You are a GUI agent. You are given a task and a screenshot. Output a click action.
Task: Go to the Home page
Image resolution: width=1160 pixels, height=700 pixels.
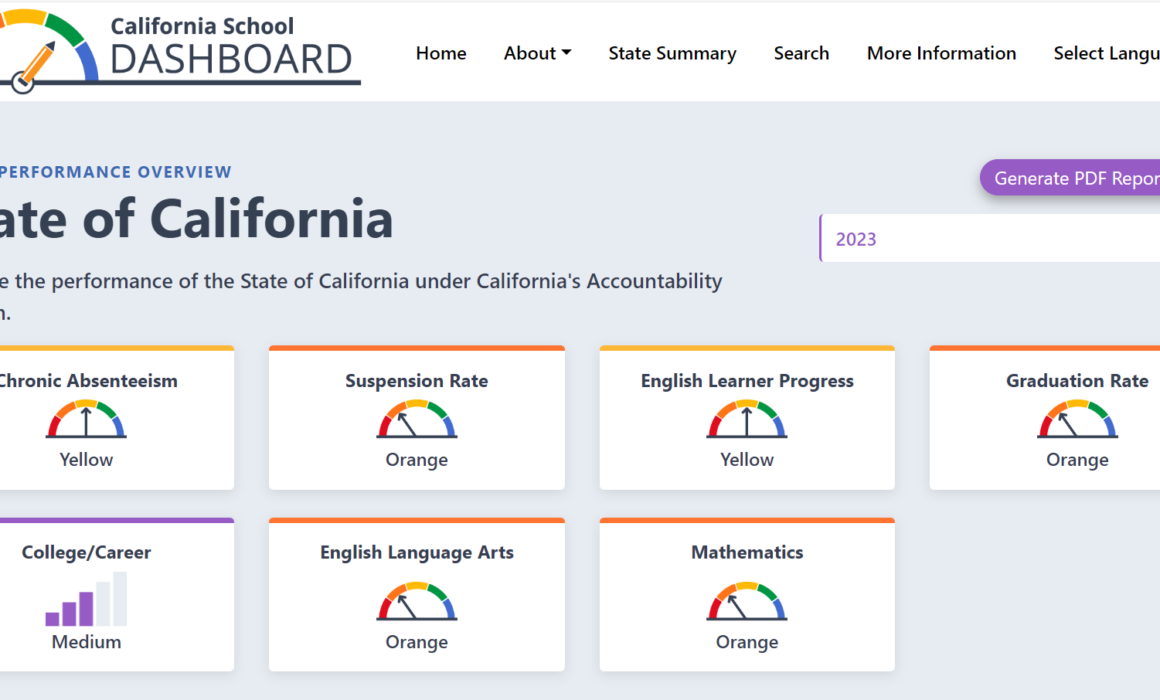pyautogui.click(x=441, y=54)
